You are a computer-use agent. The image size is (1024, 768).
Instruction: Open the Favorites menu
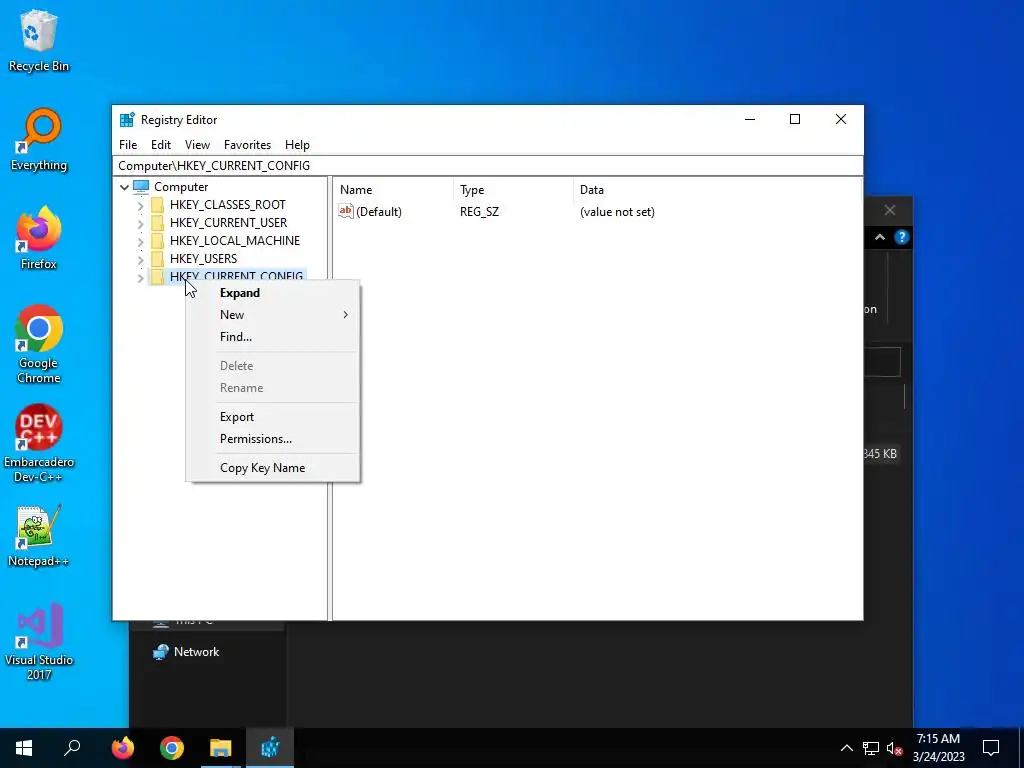point(247,145)
